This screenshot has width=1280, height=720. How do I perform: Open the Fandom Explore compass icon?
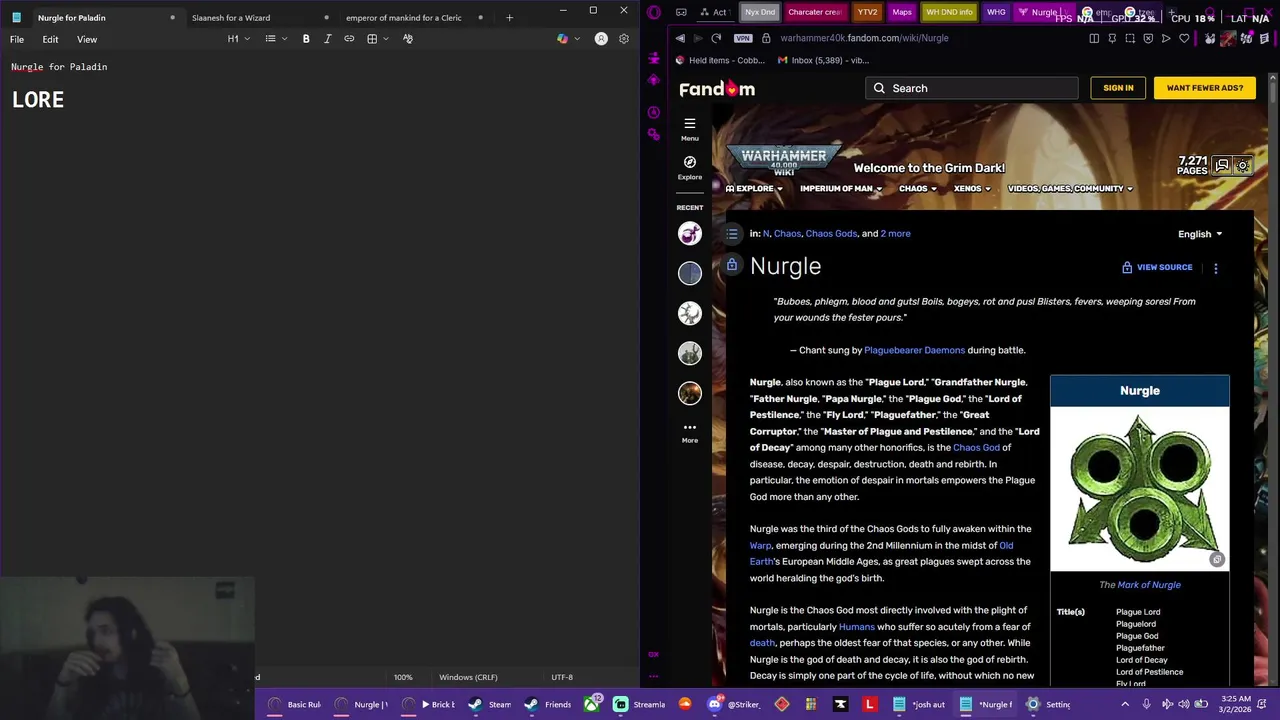pyautogui.click(x=690, y=167)
